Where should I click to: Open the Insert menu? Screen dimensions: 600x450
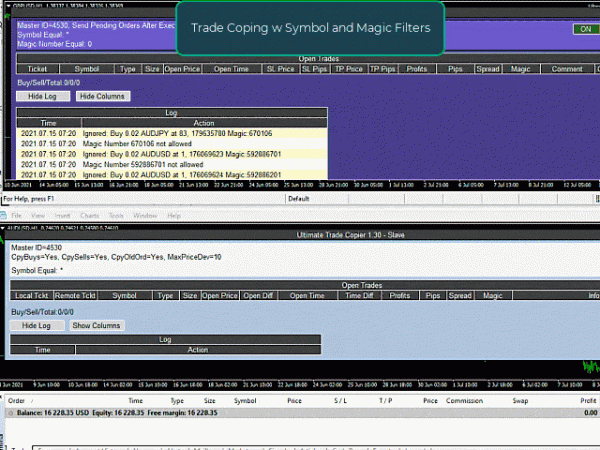coord(62,215)
